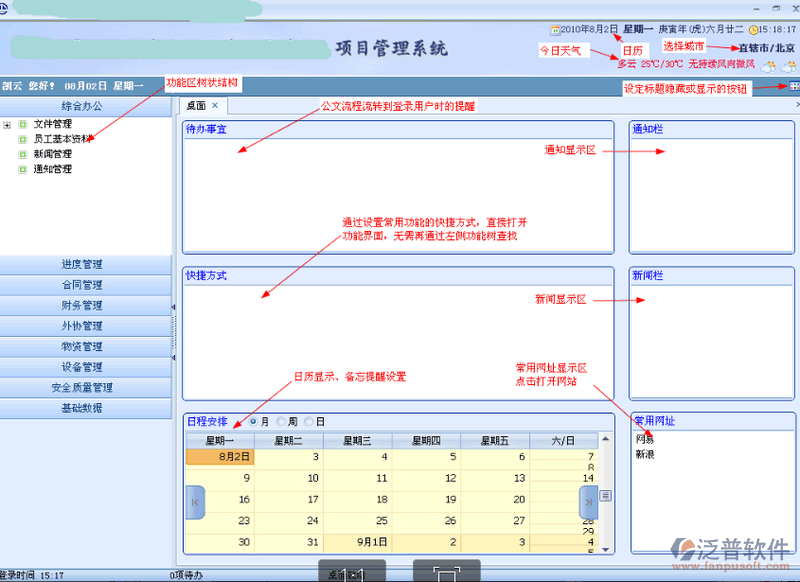Select the 日 (day) view radio button
800x582 pixels.
click(308, 422)
